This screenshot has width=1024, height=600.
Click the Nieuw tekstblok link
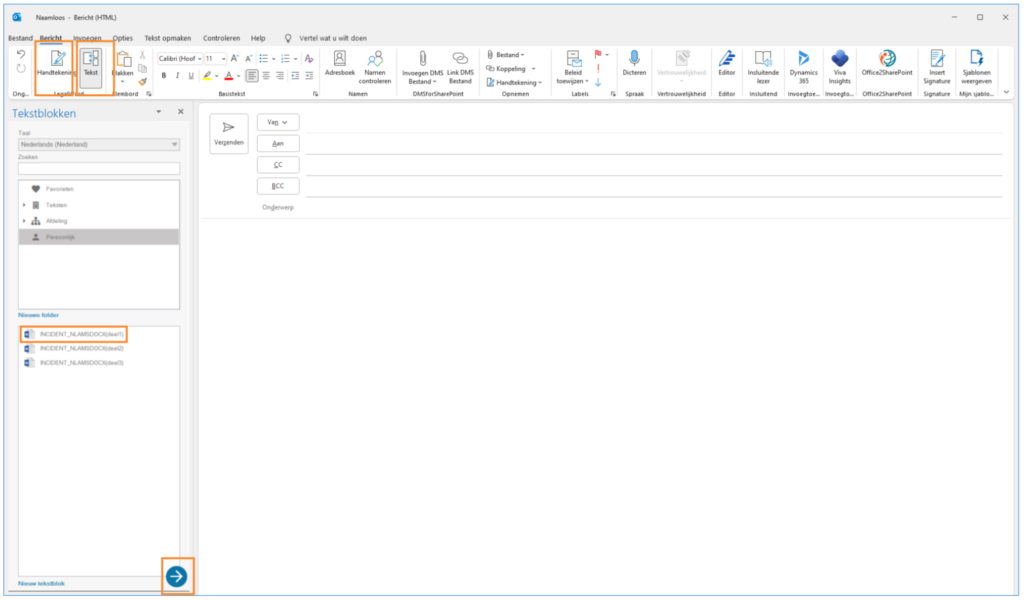pyautogui.click(x=41, y=583)
